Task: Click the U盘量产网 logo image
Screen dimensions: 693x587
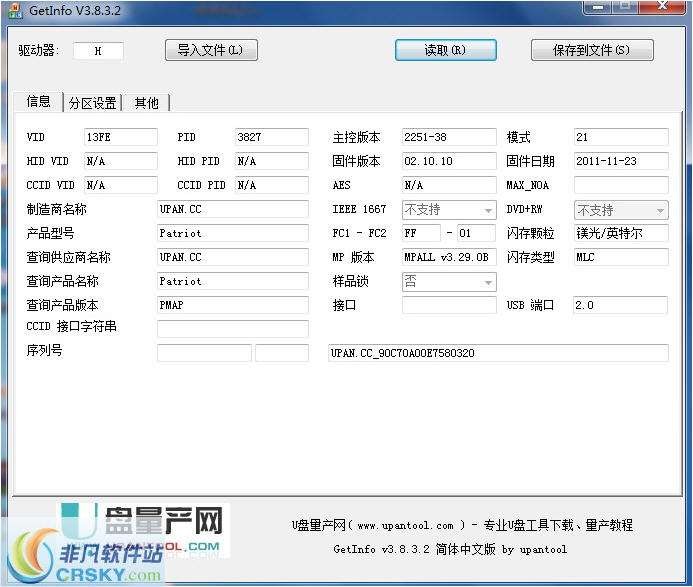Action: 141,530
